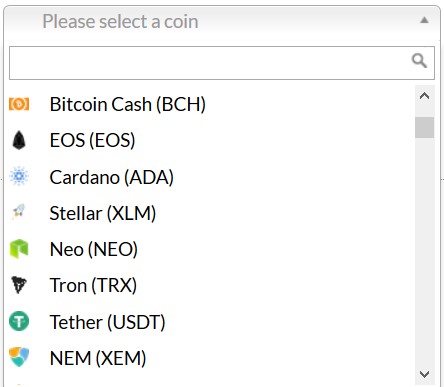
Task: Click the NEM shield logo icon
Action: (19, 357)
